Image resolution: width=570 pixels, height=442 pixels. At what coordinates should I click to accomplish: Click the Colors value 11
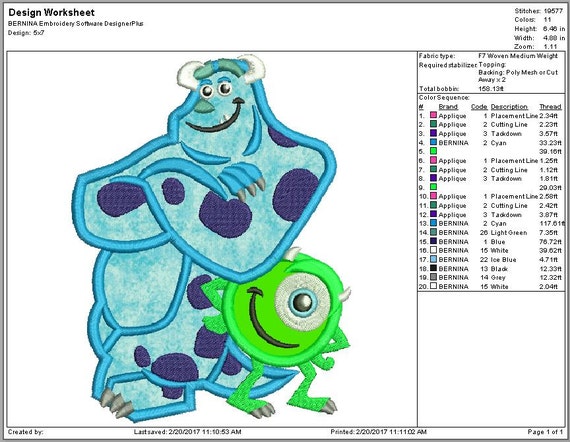click(547, 20)
